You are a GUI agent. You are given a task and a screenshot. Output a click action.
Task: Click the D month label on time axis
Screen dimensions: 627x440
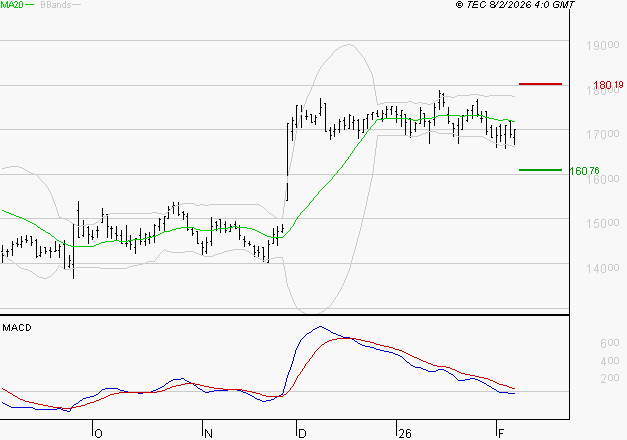302,433
